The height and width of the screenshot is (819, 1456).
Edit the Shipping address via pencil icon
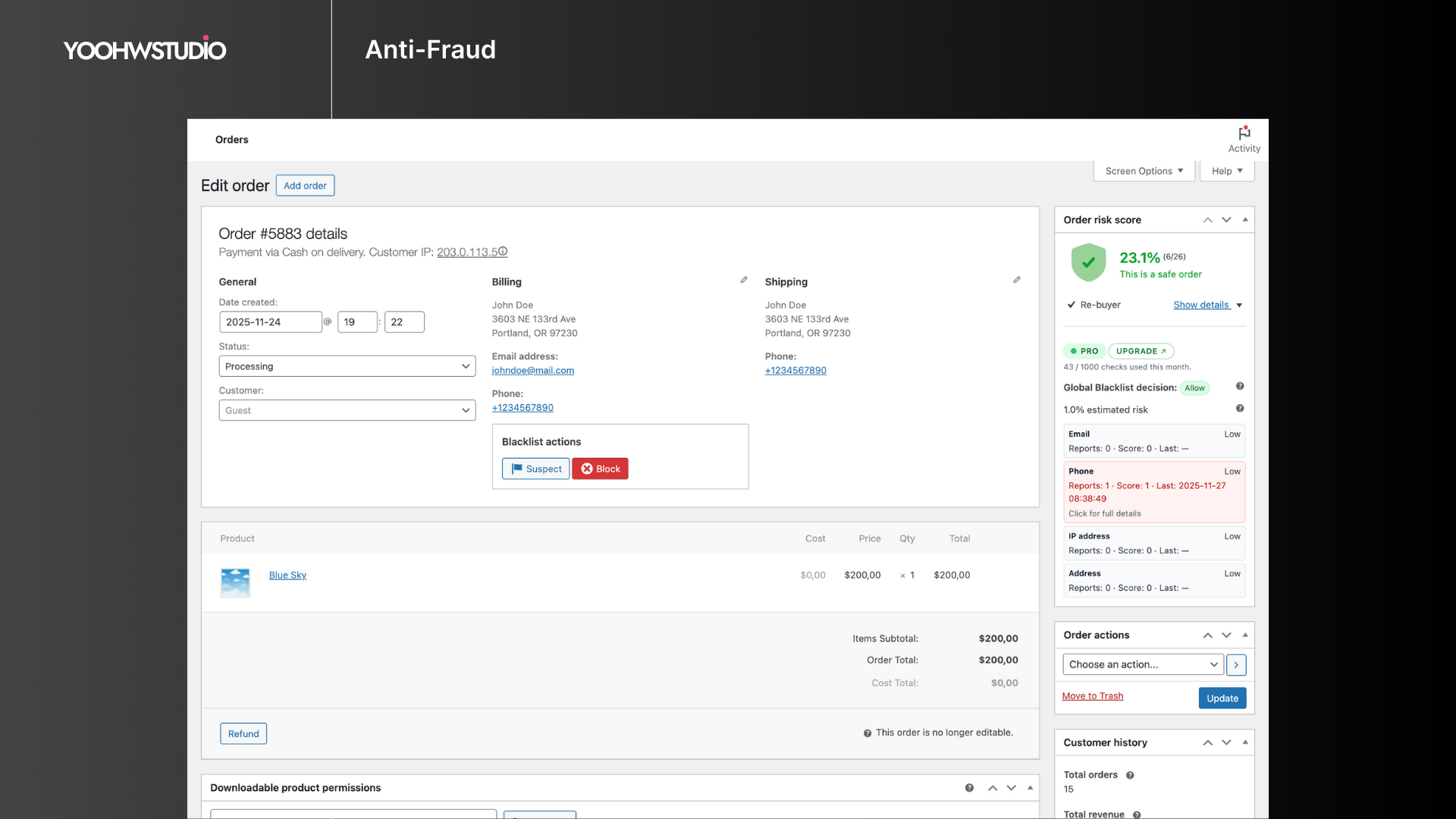pyautogui.click(x=1017, y=279)
